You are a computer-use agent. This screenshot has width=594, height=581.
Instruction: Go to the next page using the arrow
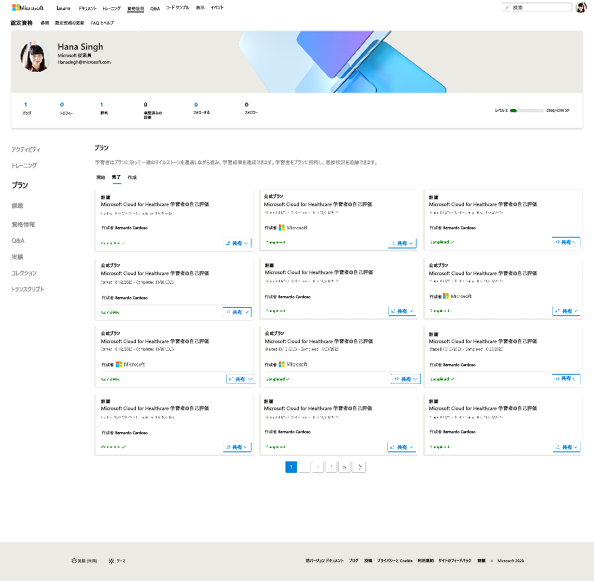(360, 467)
